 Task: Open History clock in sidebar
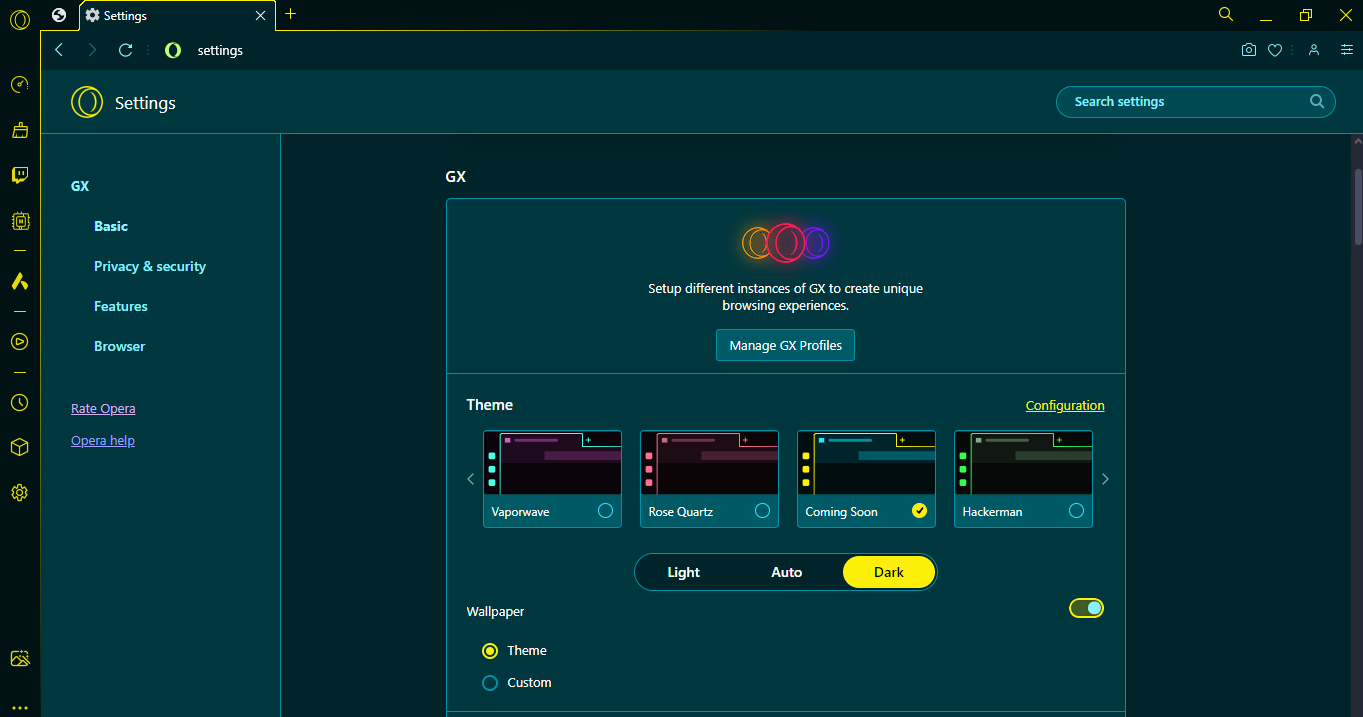click(19, 402)
